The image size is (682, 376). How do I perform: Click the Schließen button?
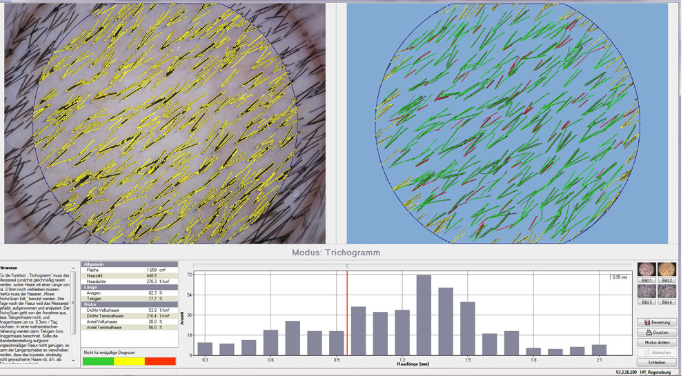coord(657,363)
